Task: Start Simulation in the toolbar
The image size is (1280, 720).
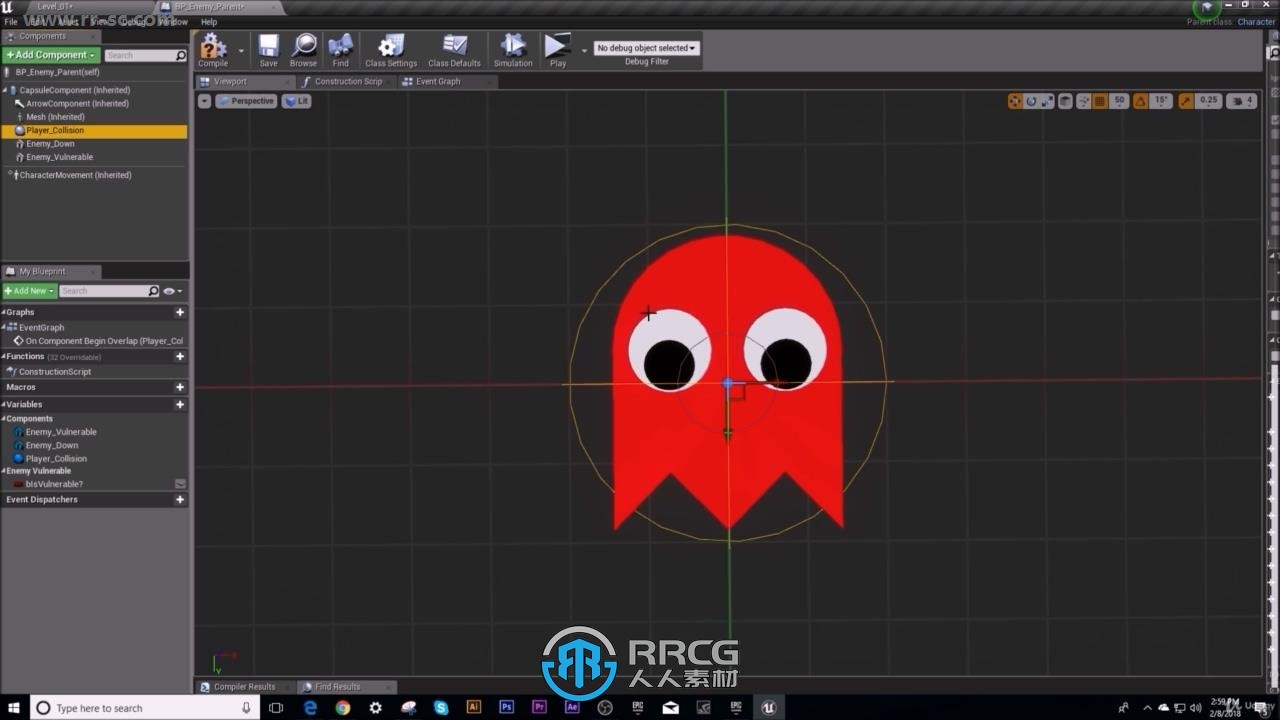Action: (x=513, y=50)
